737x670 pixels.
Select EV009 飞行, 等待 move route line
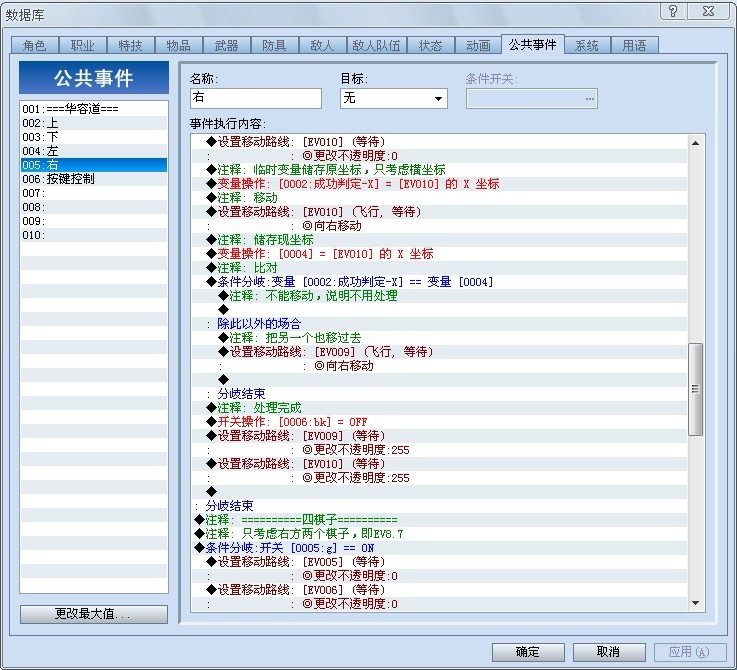tap(439, 352)
